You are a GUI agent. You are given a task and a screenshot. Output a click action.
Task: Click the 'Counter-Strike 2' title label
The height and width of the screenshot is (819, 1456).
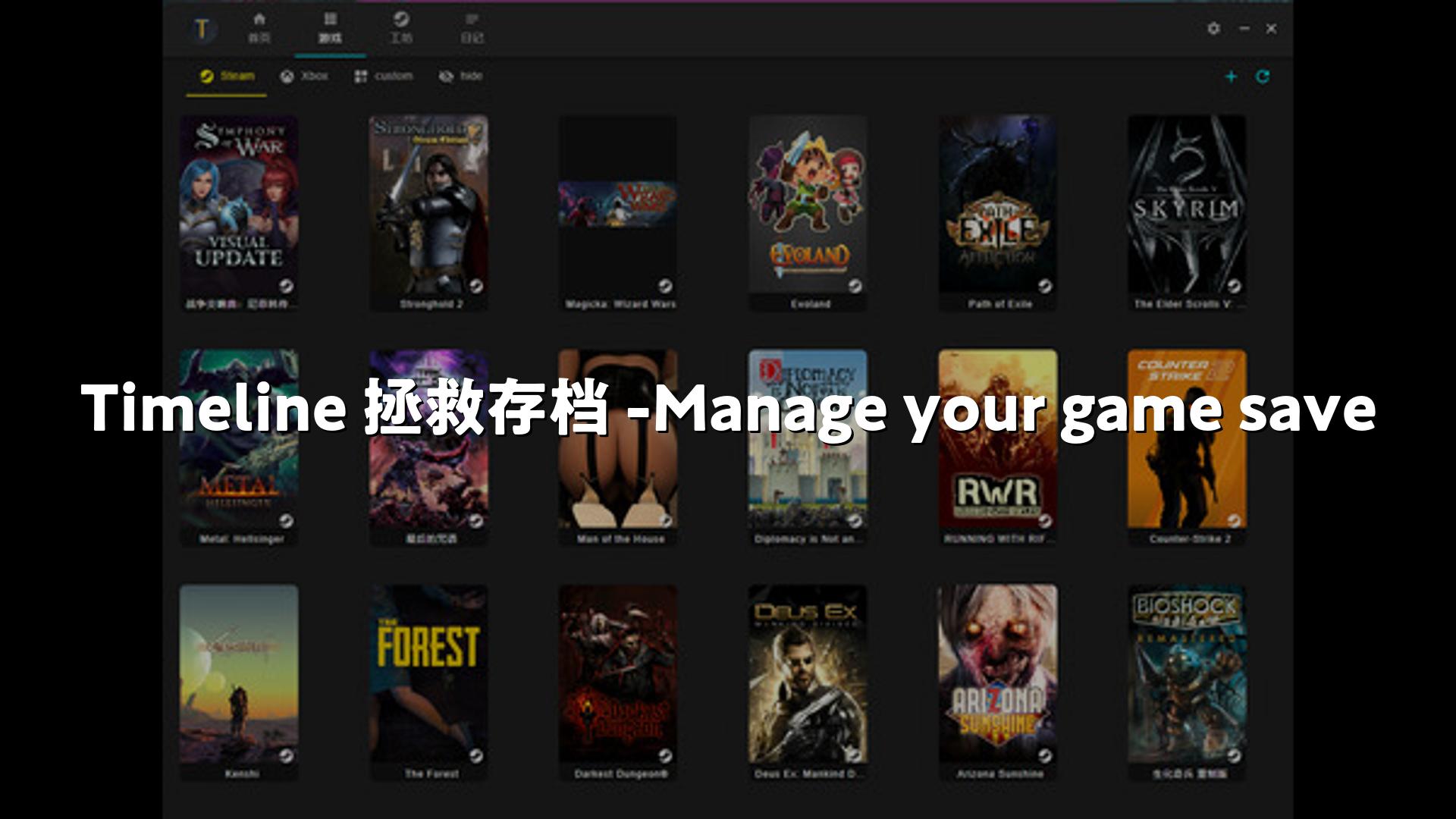click(x=1190, y=539)
